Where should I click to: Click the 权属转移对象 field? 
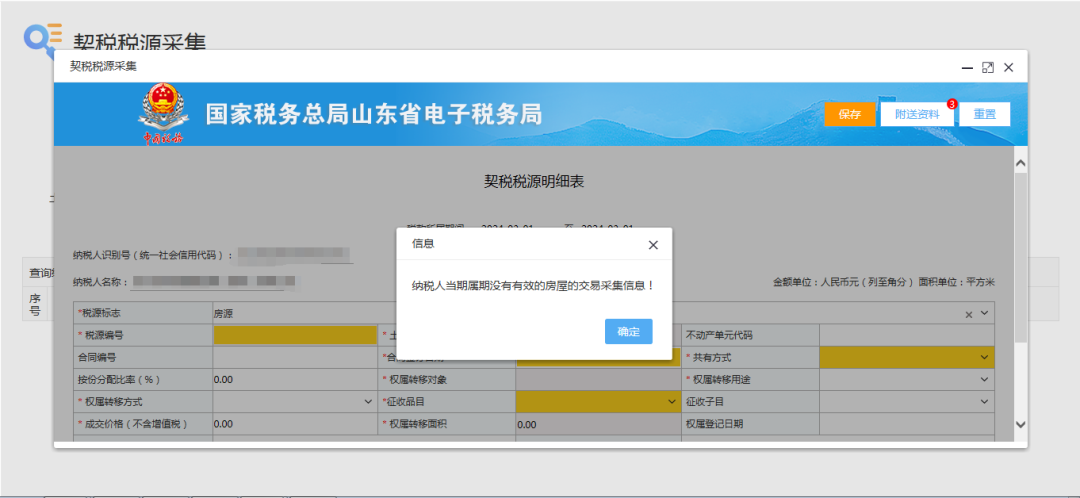[x=598, y=380]
